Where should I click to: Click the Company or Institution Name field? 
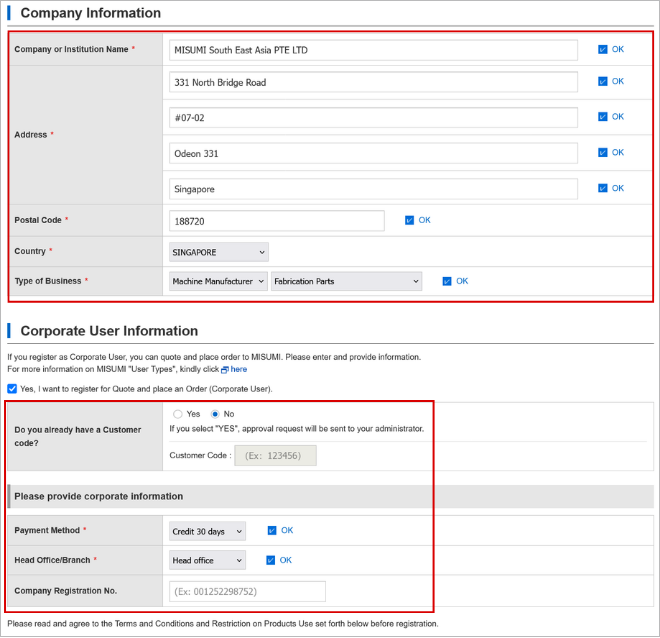tap(373, 51)
